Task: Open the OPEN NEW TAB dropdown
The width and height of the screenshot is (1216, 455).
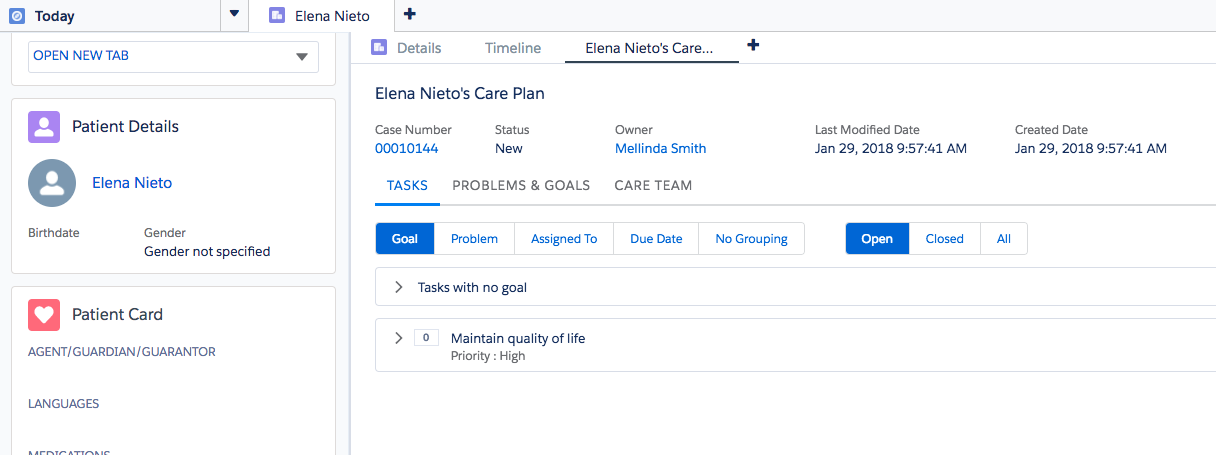Action: click(173, 57)
